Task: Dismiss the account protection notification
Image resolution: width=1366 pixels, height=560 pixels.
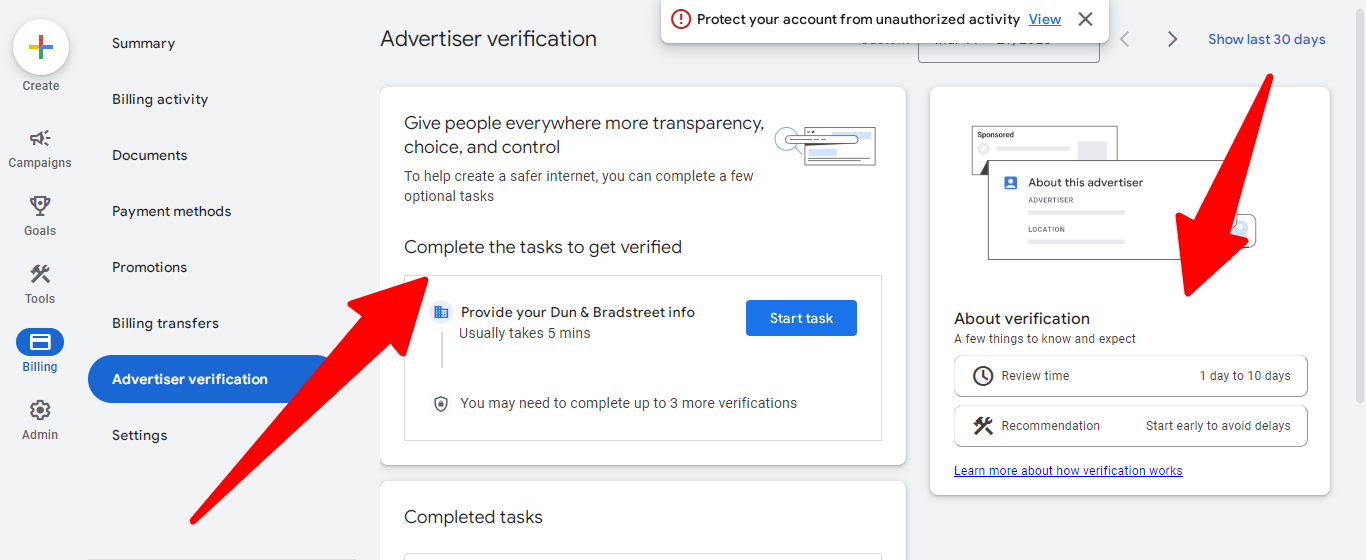Action: tap(1085, 19)
